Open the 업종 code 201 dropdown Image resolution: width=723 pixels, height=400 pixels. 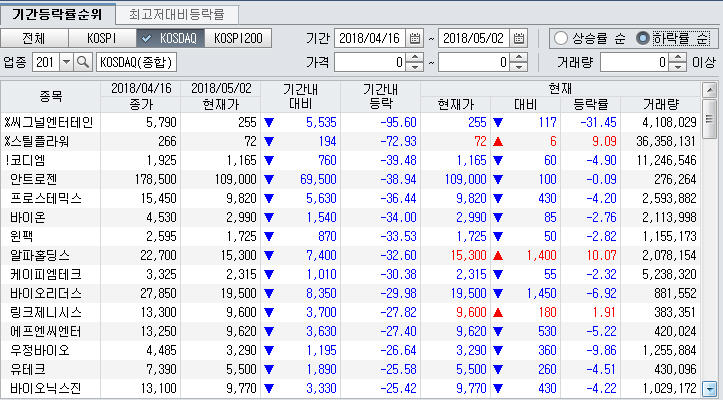[x=66, y=62]
